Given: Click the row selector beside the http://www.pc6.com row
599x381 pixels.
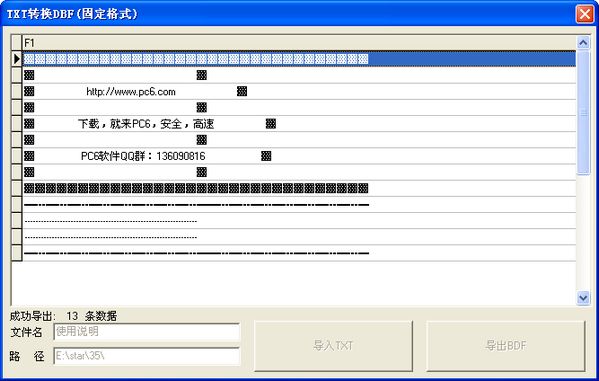Looking at the screenshot, I should [17, 91].
